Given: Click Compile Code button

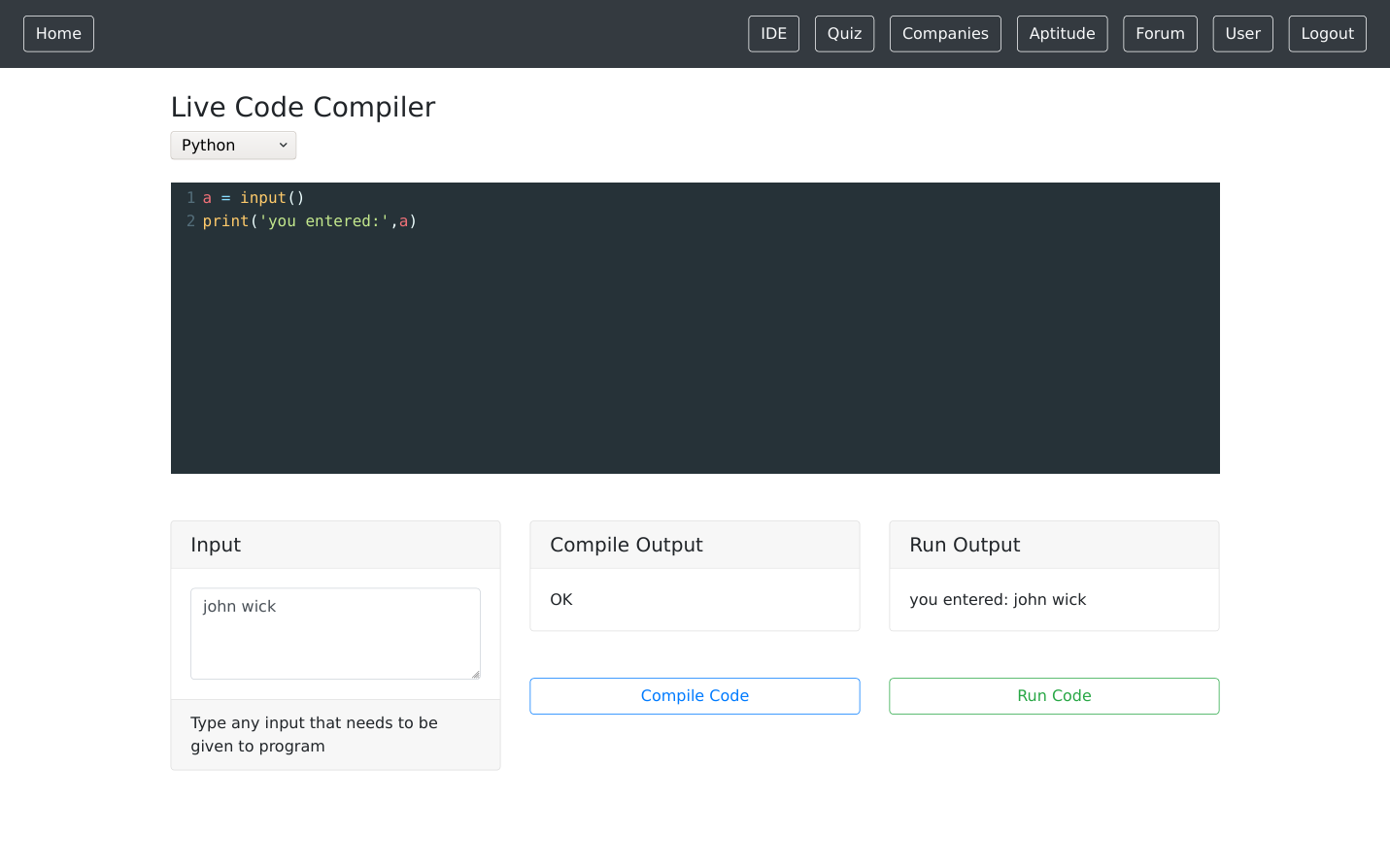Looking at the screenshot, I should click(695, 696).
